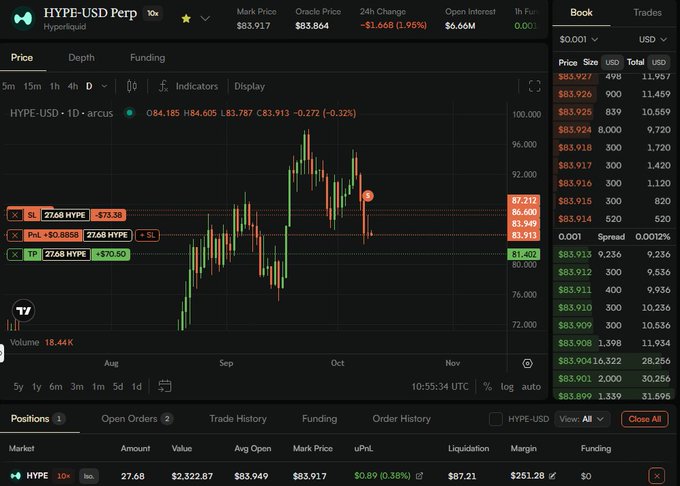Click the 10x leverage badge near title

click(153, 13)
